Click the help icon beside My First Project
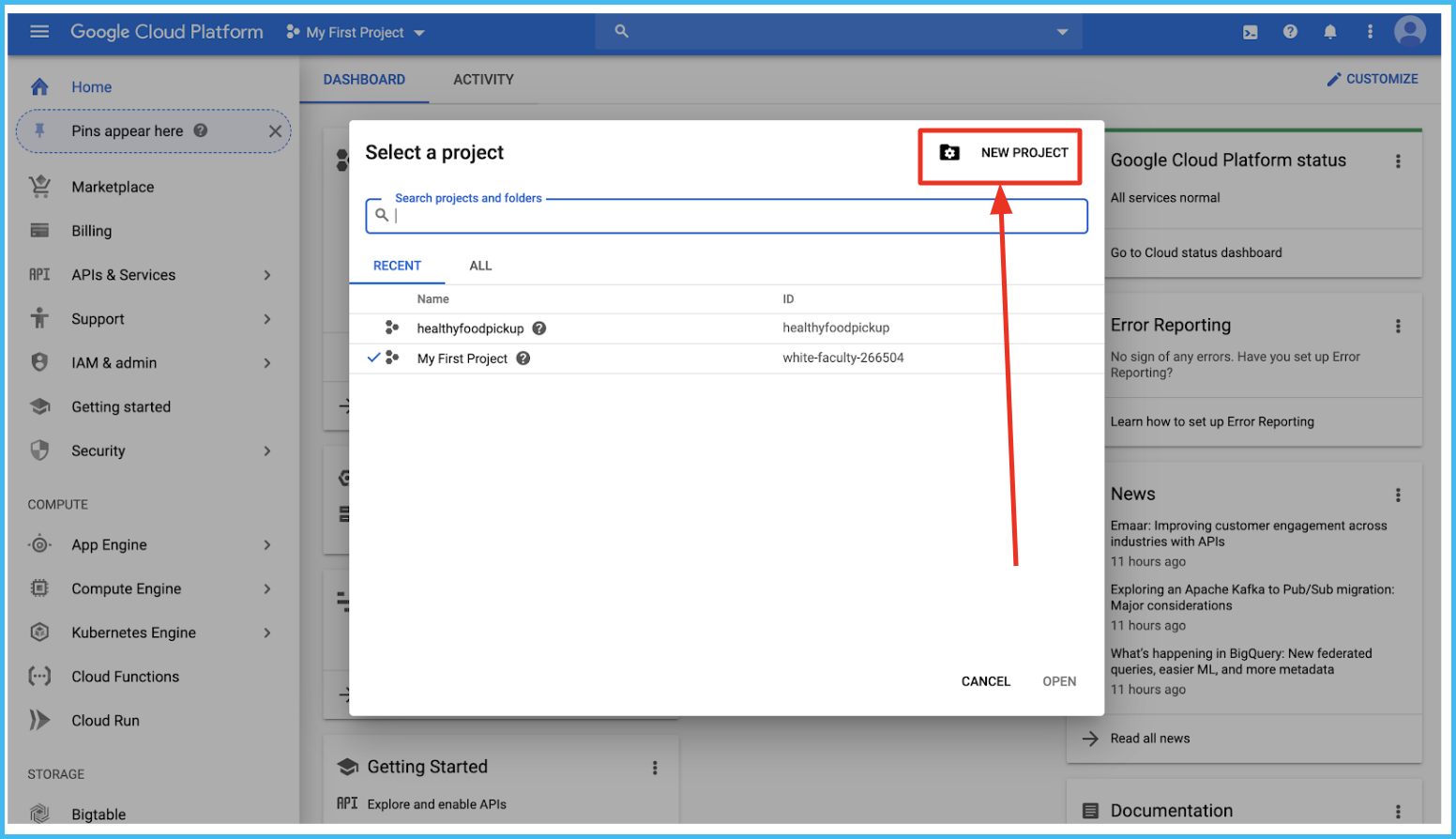Screen dimensions: 1456x839 pos(523,358)
